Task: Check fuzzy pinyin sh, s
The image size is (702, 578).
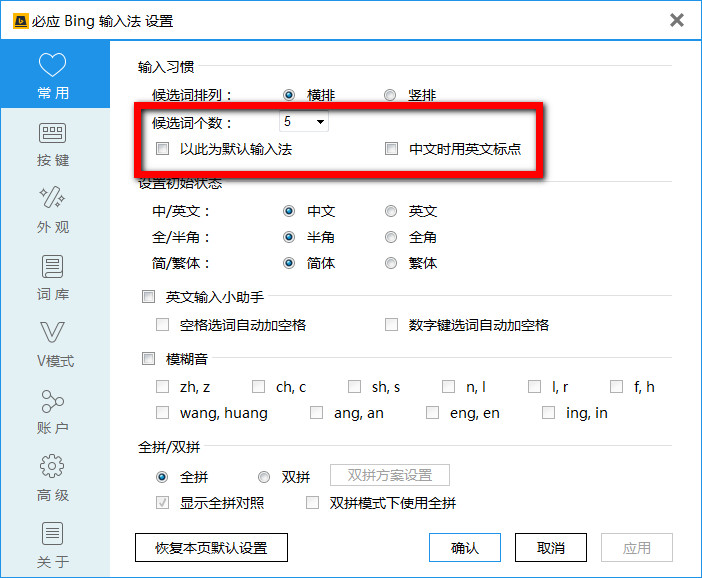Action: (355, 386)
